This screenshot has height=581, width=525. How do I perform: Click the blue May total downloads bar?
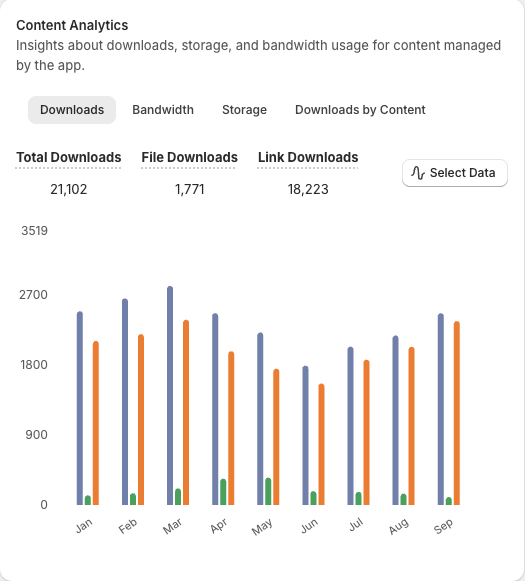pyautogui.click(x=260, y=419)
